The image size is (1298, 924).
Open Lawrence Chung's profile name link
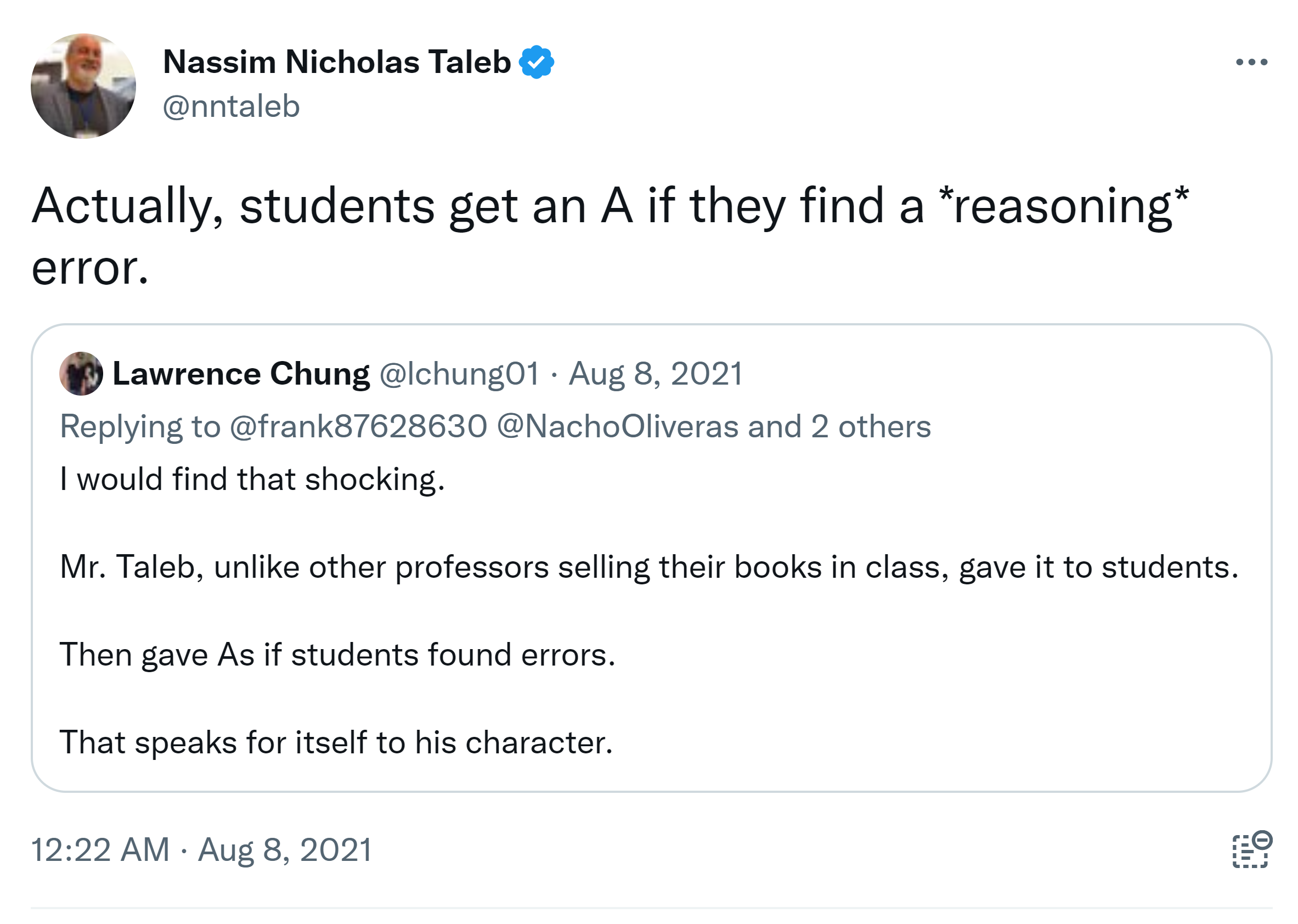pyautogui.click(x=241, y=374)
